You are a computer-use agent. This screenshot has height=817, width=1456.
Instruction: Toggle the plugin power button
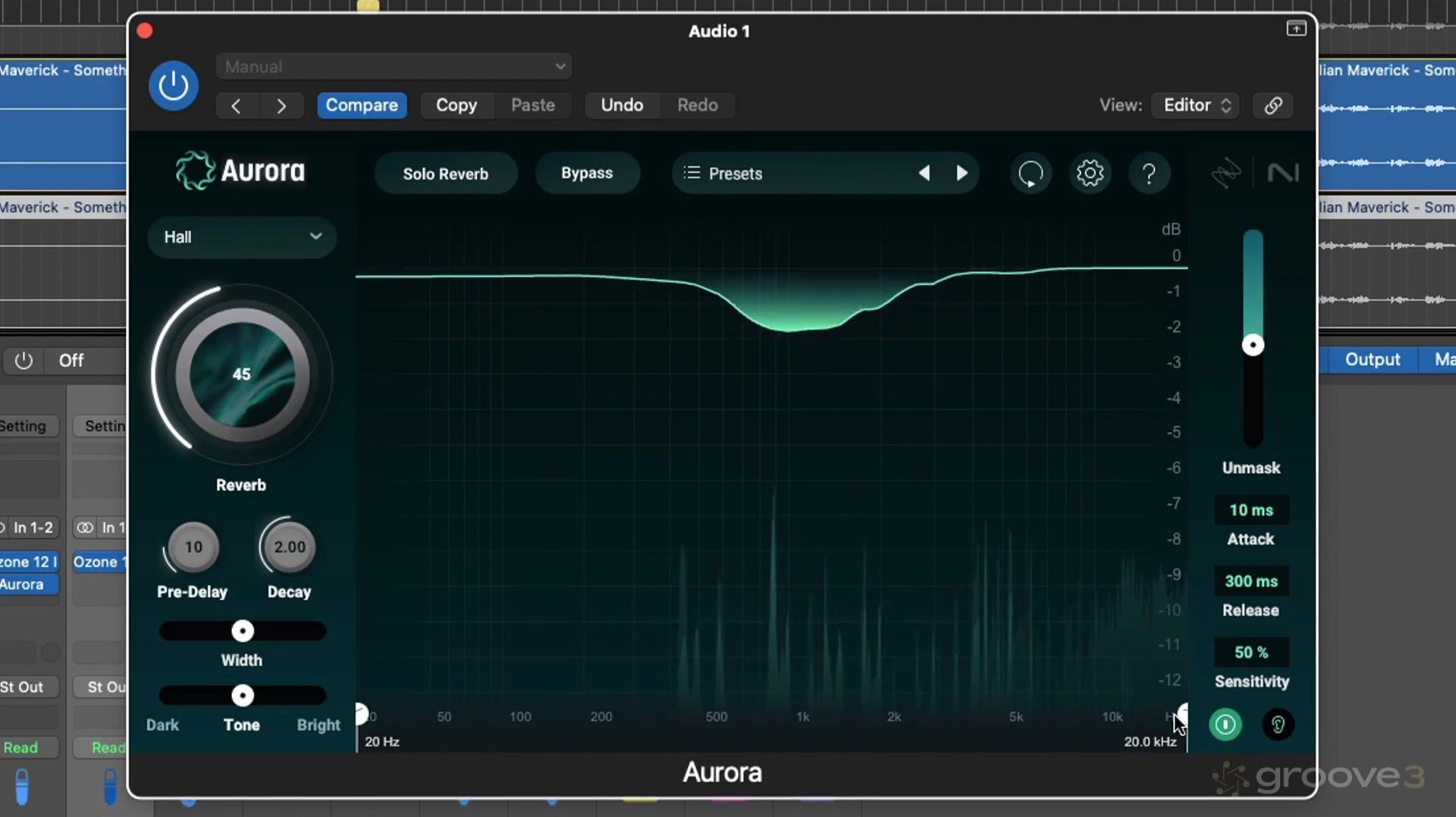coord(173,86)
